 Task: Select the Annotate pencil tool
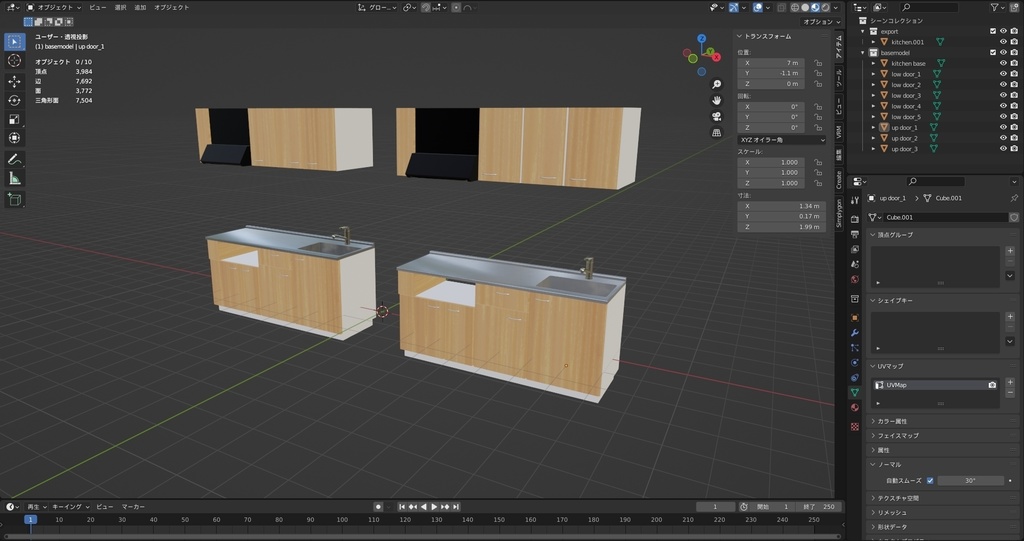[15, 159]
